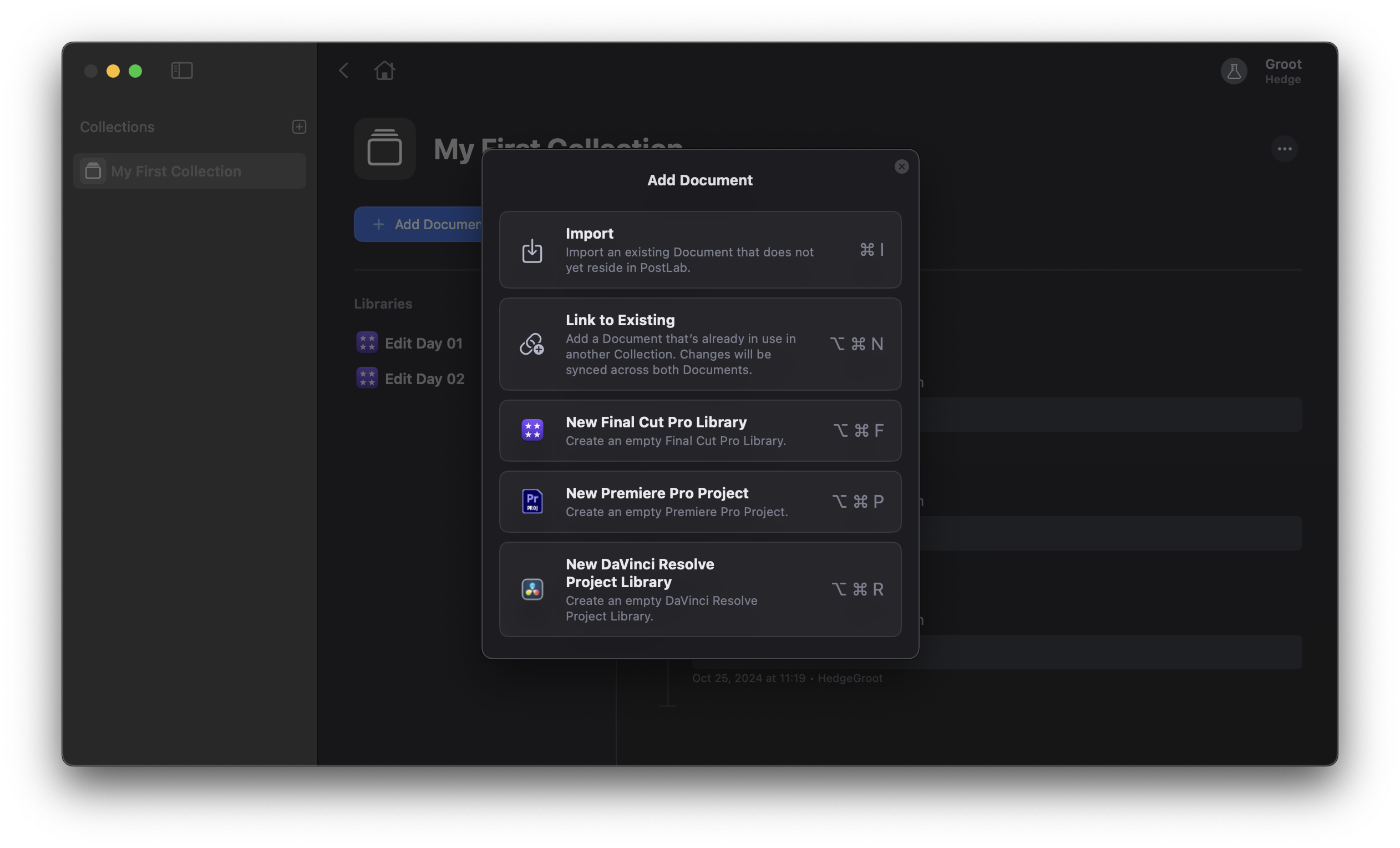Open the more options ellipsis menu
This screenshot has height=848, width=1400.
pos(1285,148)
